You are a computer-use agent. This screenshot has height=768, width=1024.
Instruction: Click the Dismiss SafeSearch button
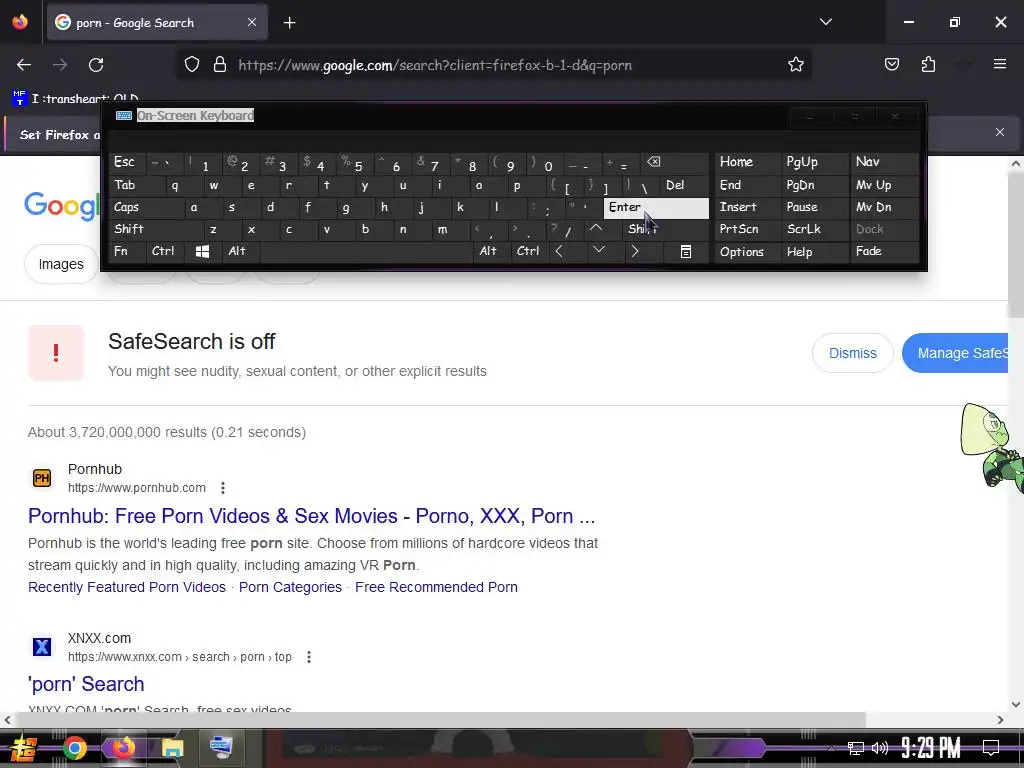[x=852, y=353]
